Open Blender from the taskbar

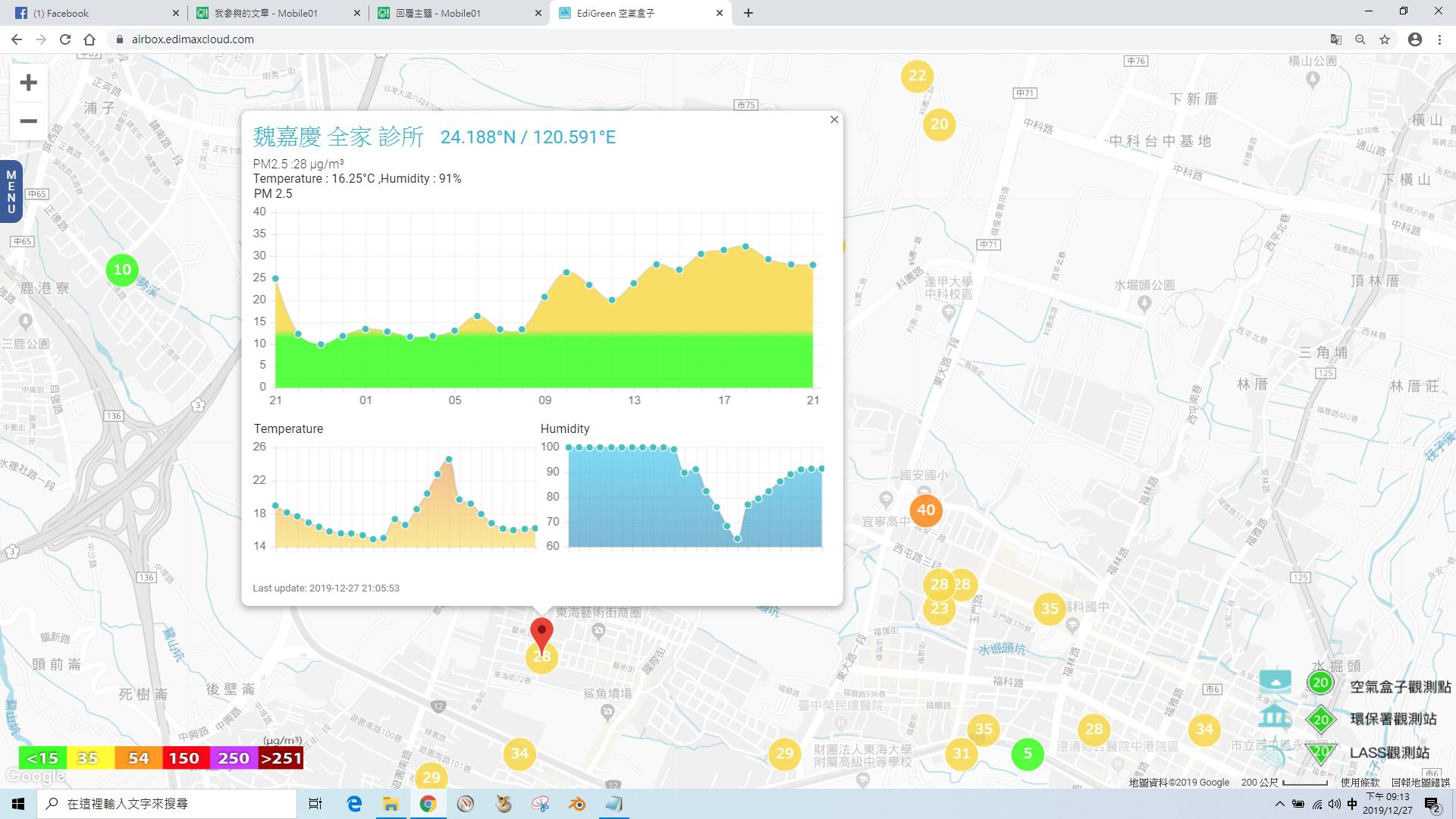[577, 804]
